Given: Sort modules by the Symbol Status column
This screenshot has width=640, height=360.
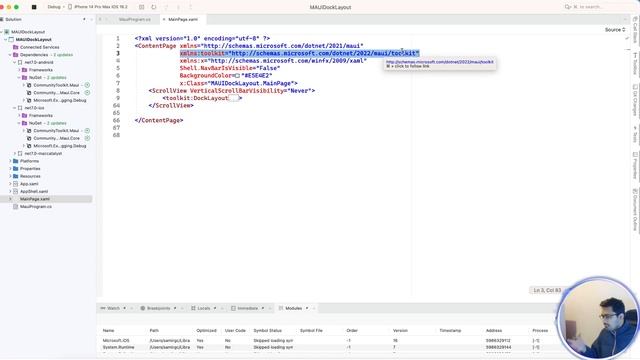Looking at the screenshot, I should coord(268,331).
